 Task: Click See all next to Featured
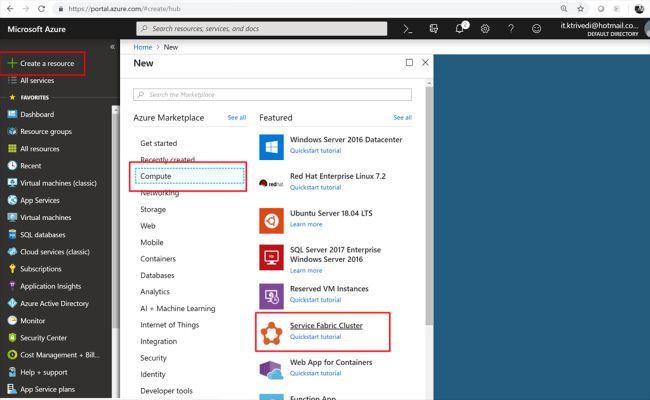pos(403,118)
